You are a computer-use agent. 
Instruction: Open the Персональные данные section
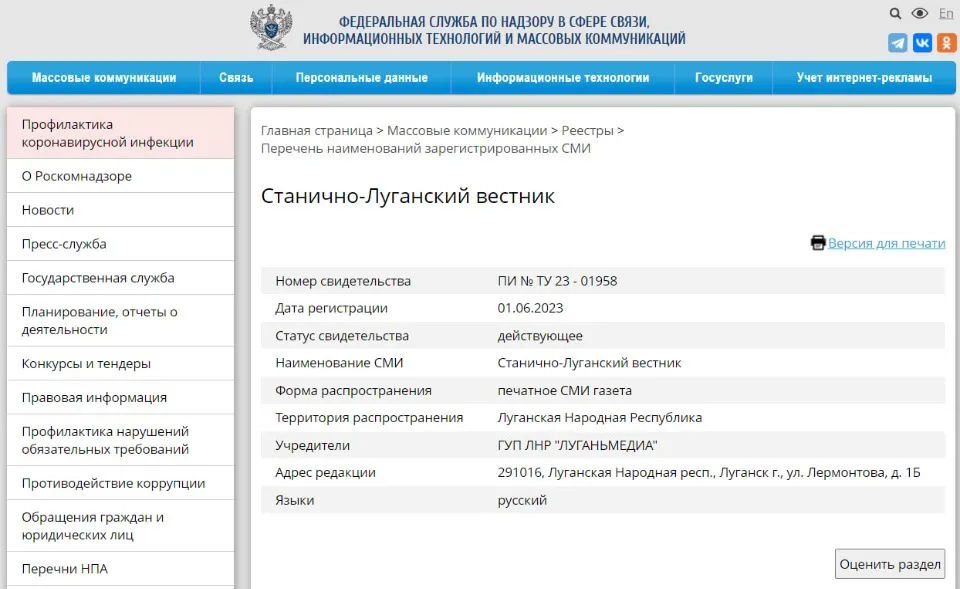(x=362, y=77)
